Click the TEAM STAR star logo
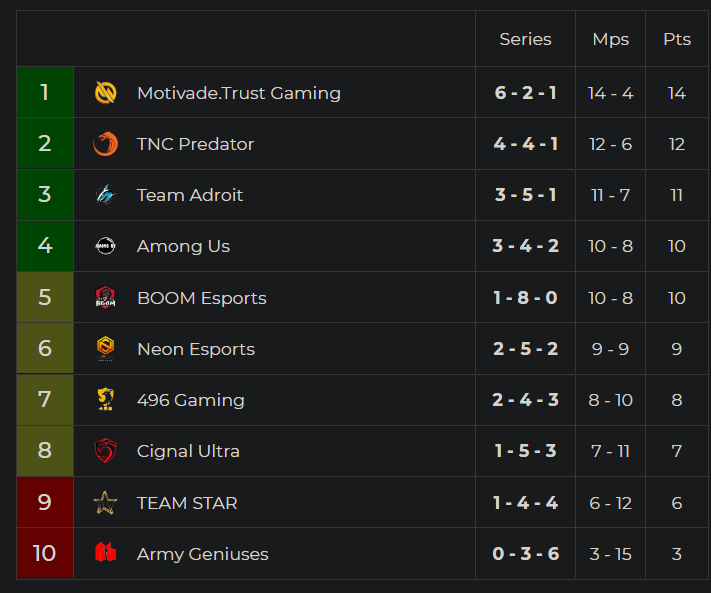The height and width of the screenshot is (593, 711). tap(105, 503)
